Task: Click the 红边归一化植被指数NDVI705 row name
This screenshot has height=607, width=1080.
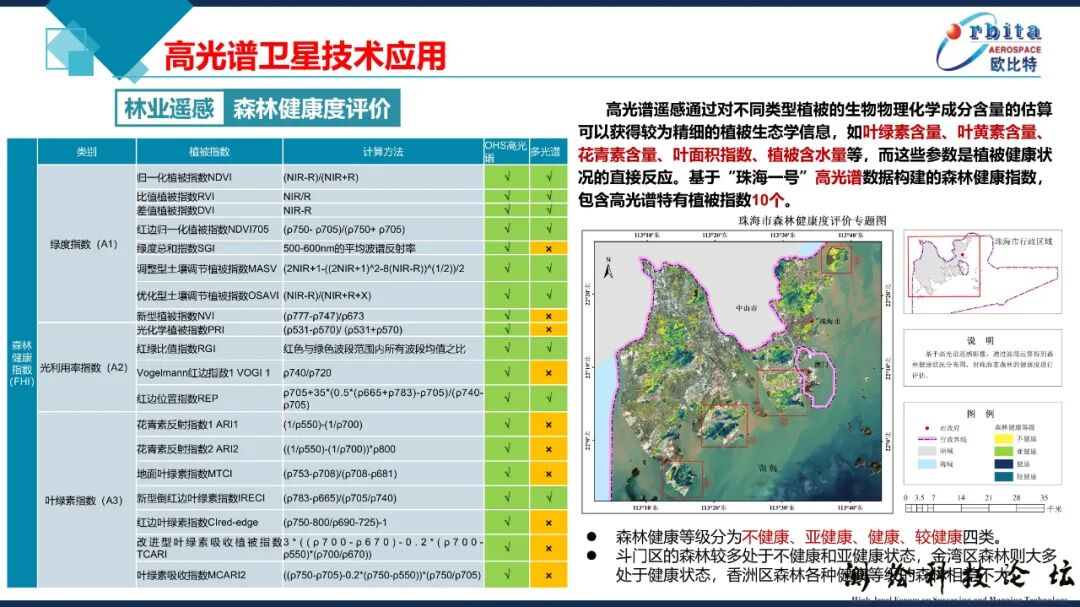Action: tap(203, 229)
